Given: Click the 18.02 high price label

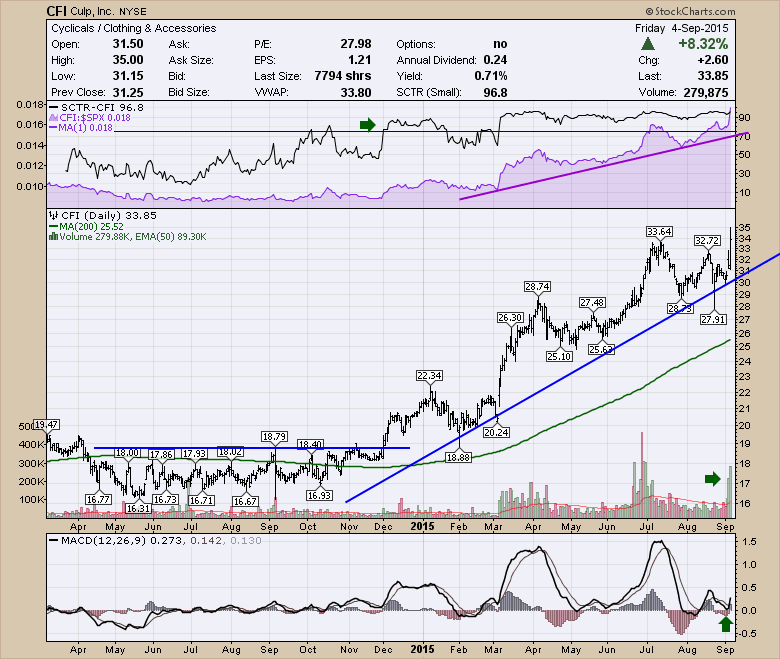Looking at the screenshot, I should pos(230,452).
